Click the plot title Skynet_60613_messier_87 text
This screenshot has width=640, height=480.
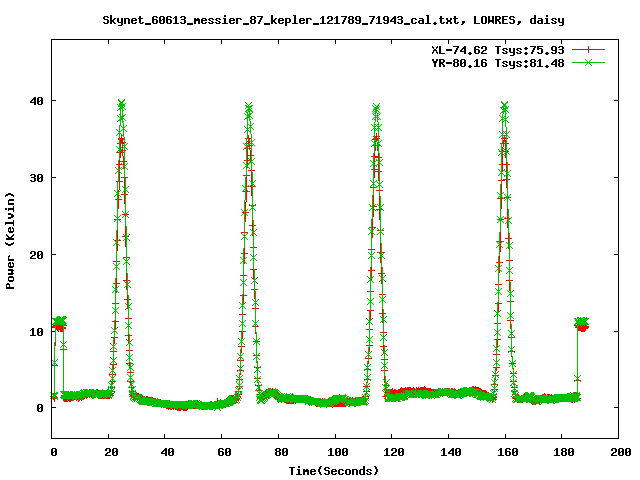tap(333, 20)
